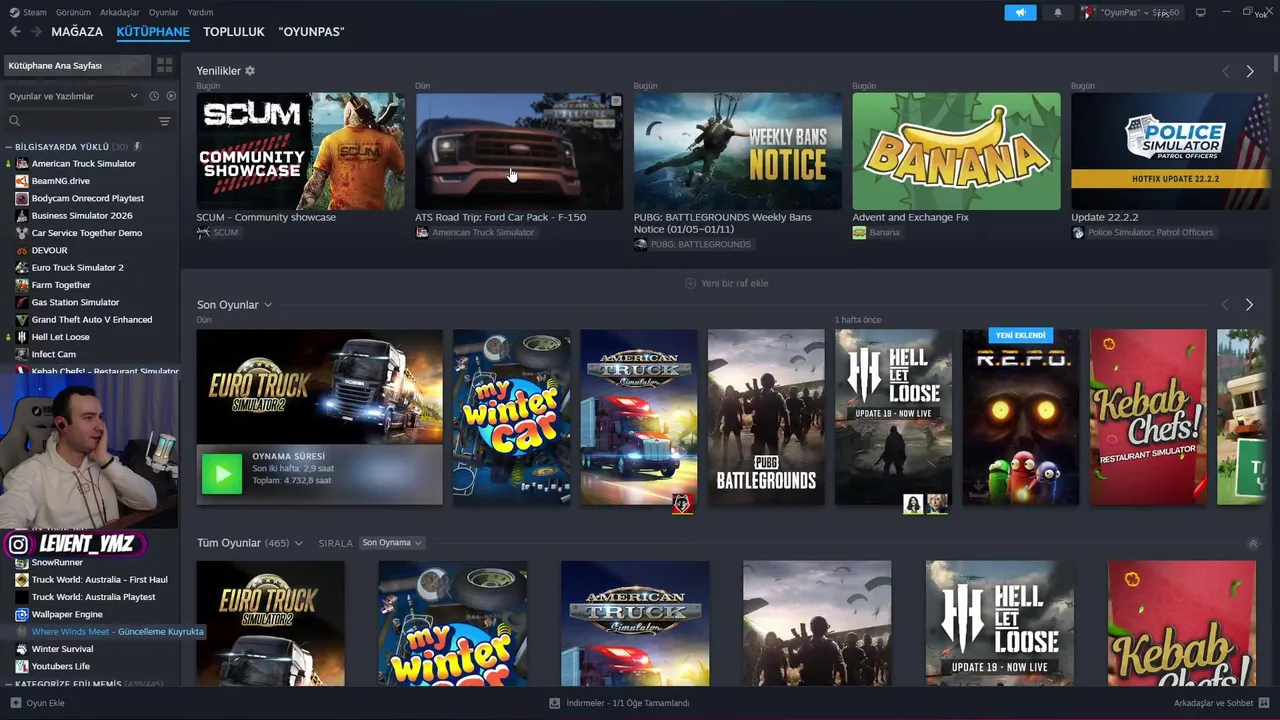The image size is (1280, 720).
Task: Click the Wallpaper Engine icon in sidebar
Action: pyautogui.click(x=22, y=614)
